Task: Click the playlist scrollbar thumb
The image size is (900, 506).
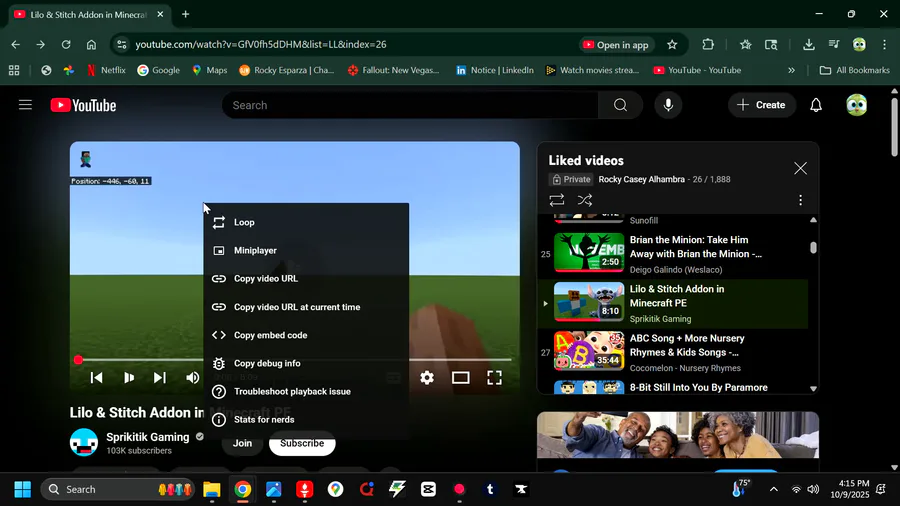Action: (813, 247)
